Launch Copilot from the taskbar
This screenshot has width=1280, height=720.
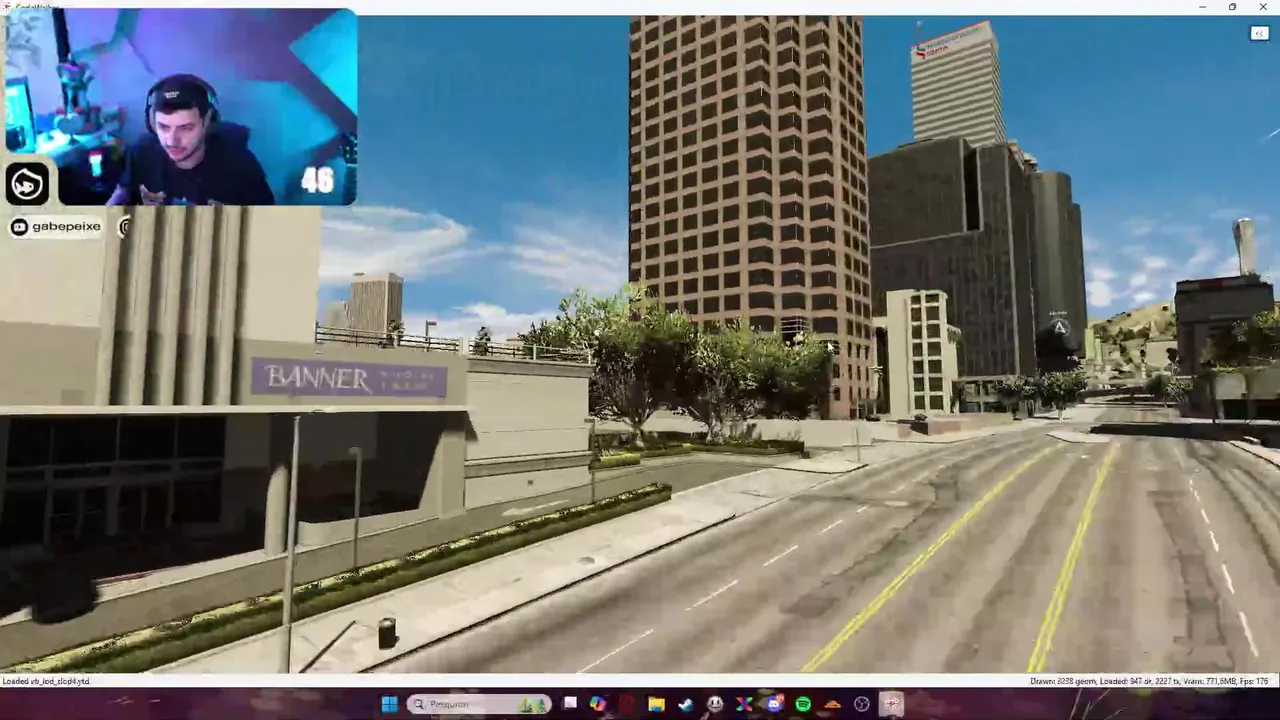tap(597, 704)
